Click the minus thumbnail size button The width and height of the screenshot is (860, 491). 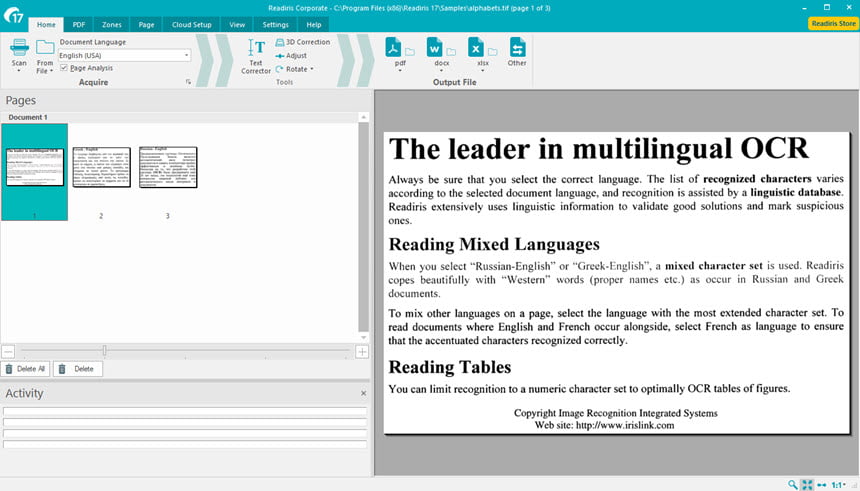point(8,352)
